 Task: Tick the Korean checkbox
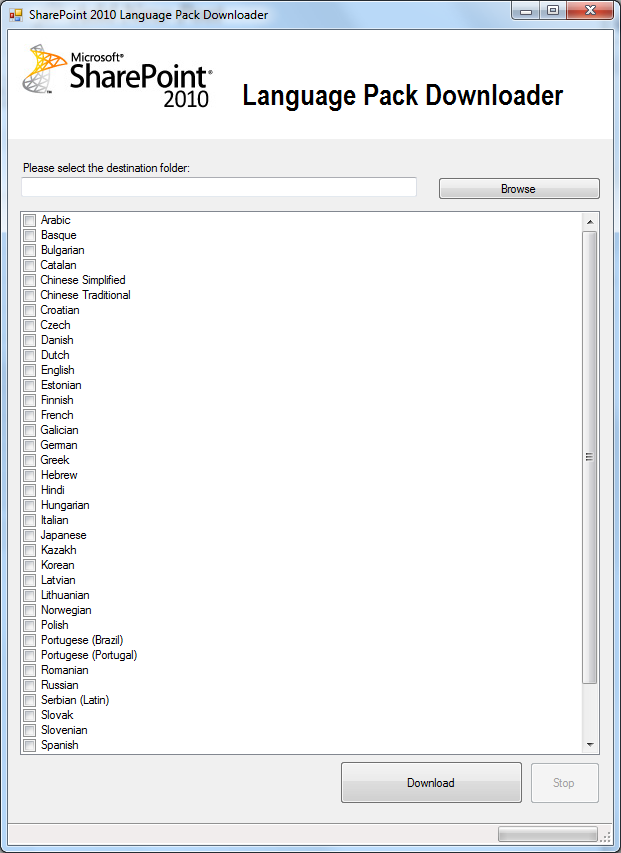pyautogui.click(x=30, y=565)
